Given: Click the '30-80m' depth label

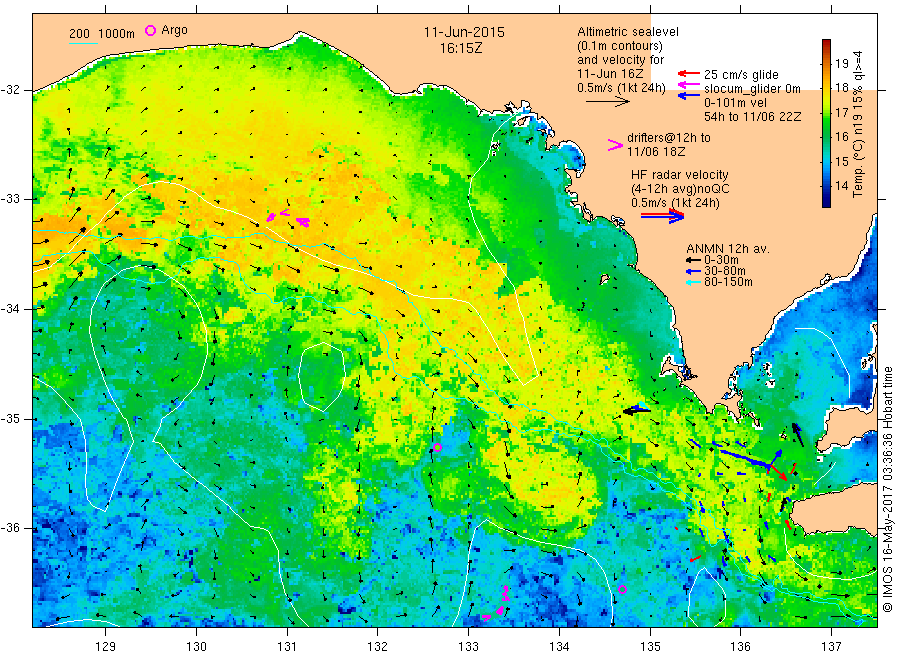Looking at the screenshot, I should [724, 271].
